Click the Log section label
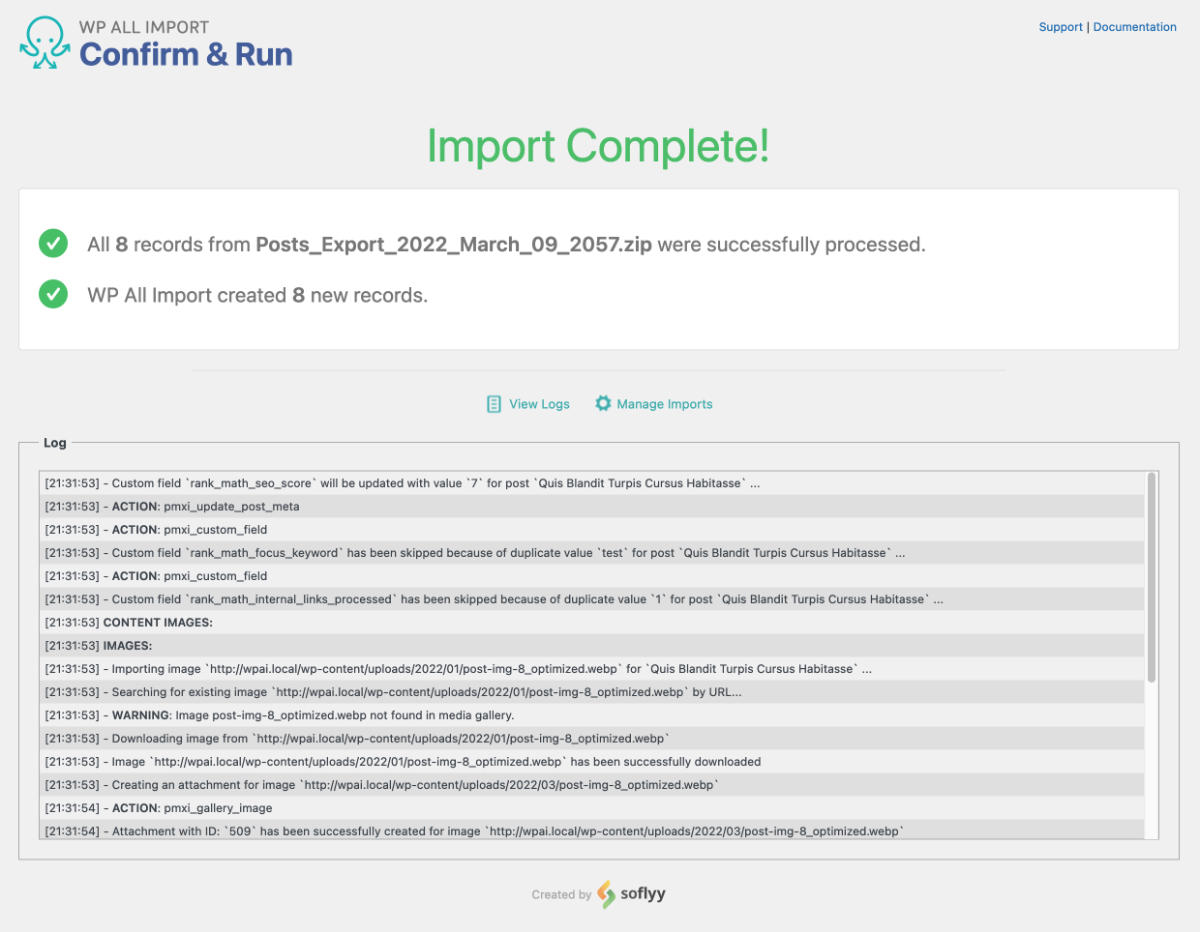 click(x=55, y=442)
